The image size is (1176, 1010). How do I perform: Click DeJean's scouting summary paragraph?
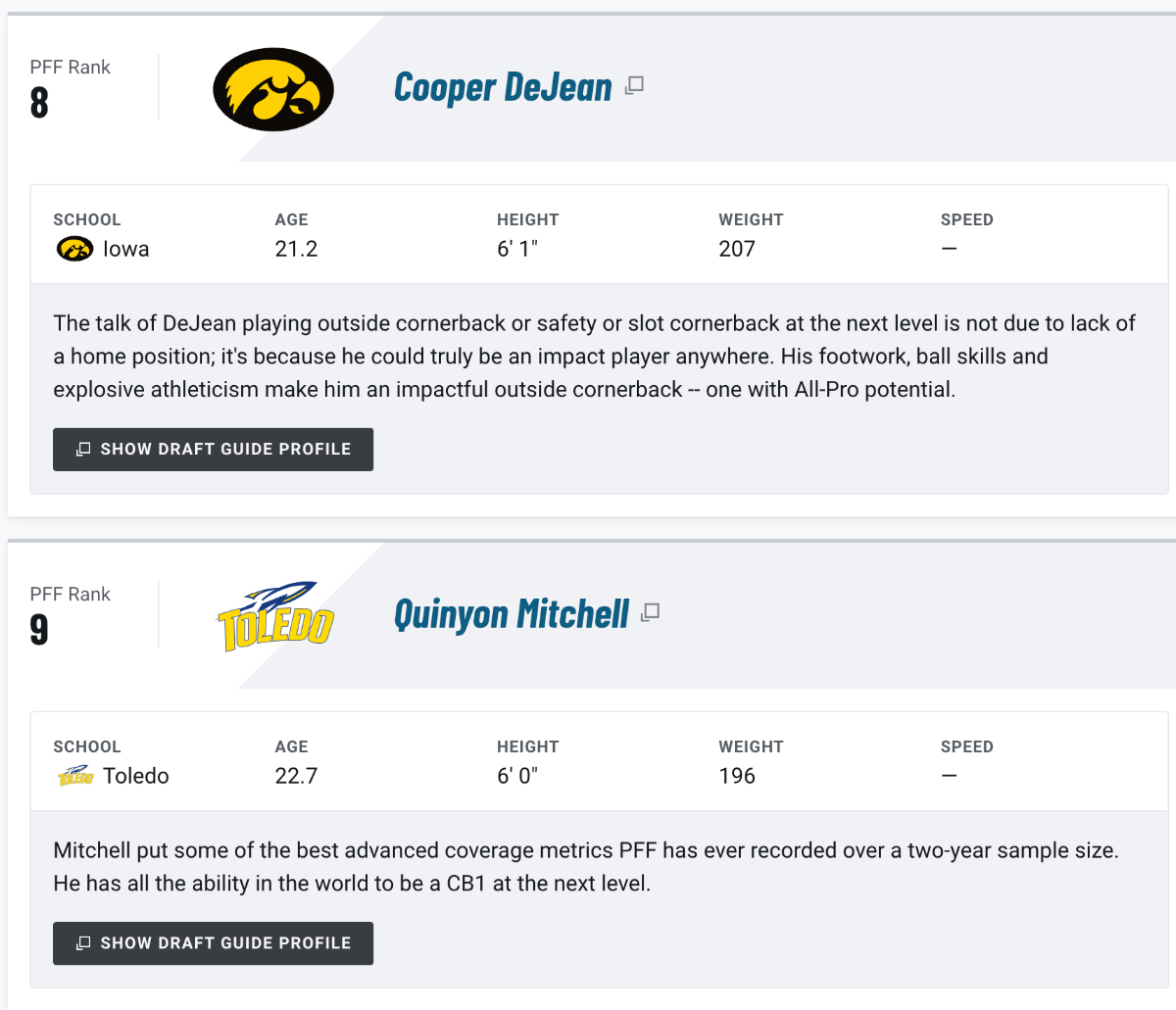(x=588, y=357)
